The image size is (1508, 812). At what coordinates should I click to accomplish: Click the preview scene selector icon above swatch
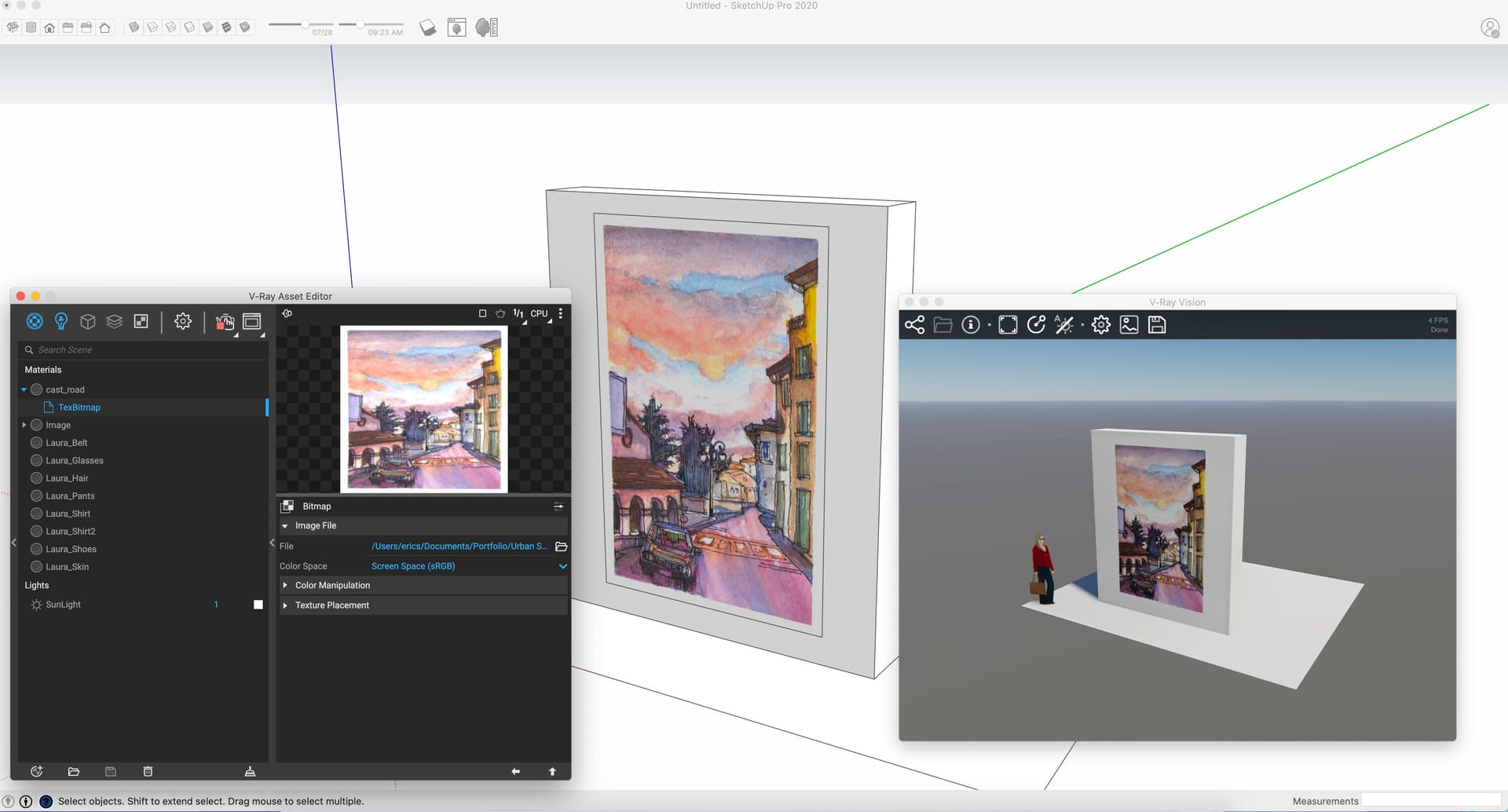click(287, 313)
